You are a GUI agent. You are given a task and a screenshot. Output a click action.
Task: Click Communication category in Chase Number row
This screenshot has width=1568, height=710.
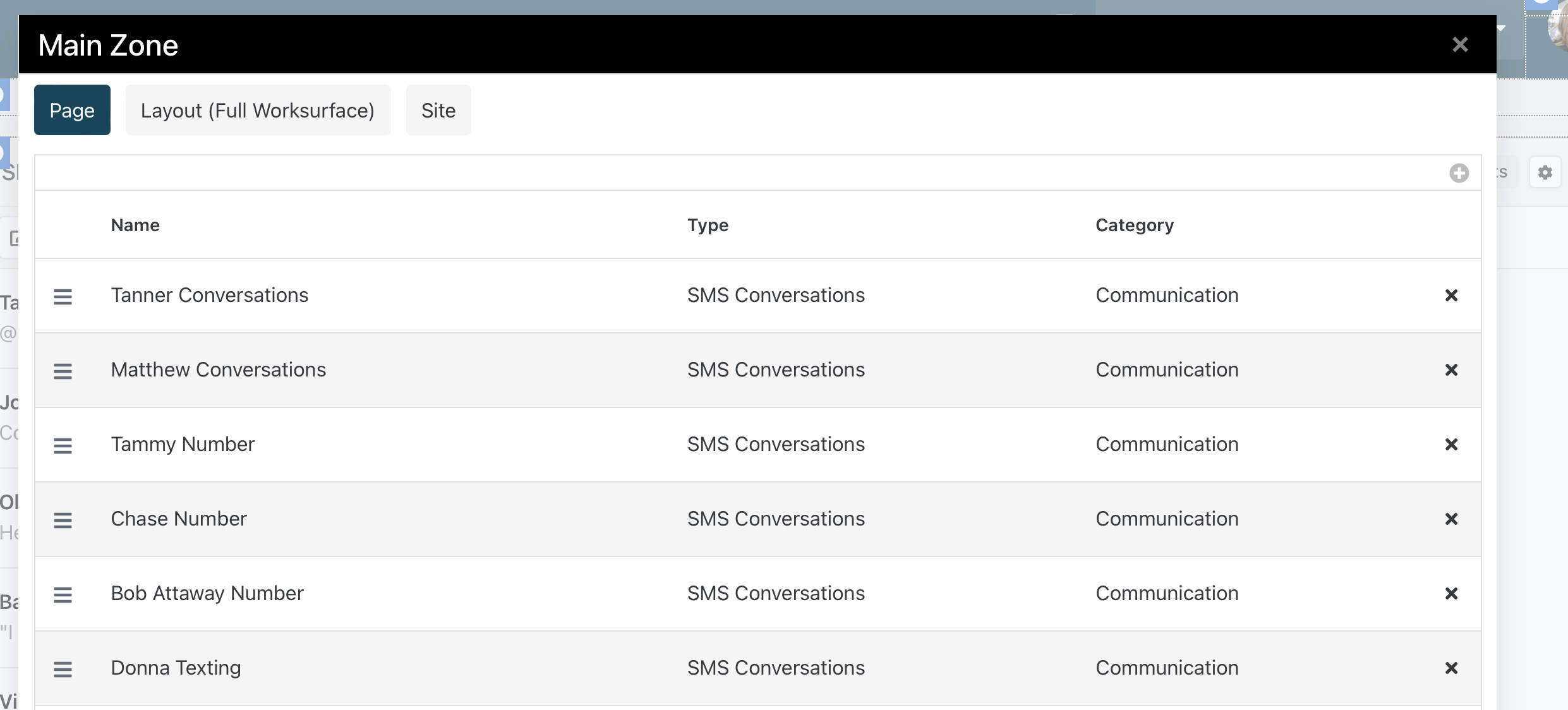click(1167, 519)
